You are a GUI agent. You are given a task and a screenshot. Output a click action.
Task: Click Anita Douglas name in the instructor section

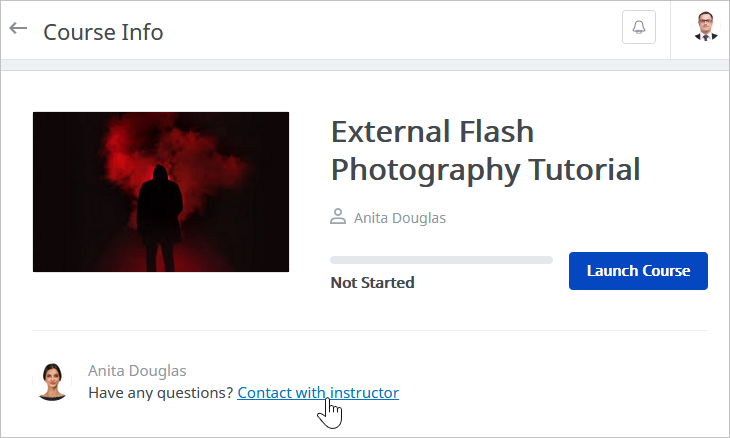tap(137, 371)
